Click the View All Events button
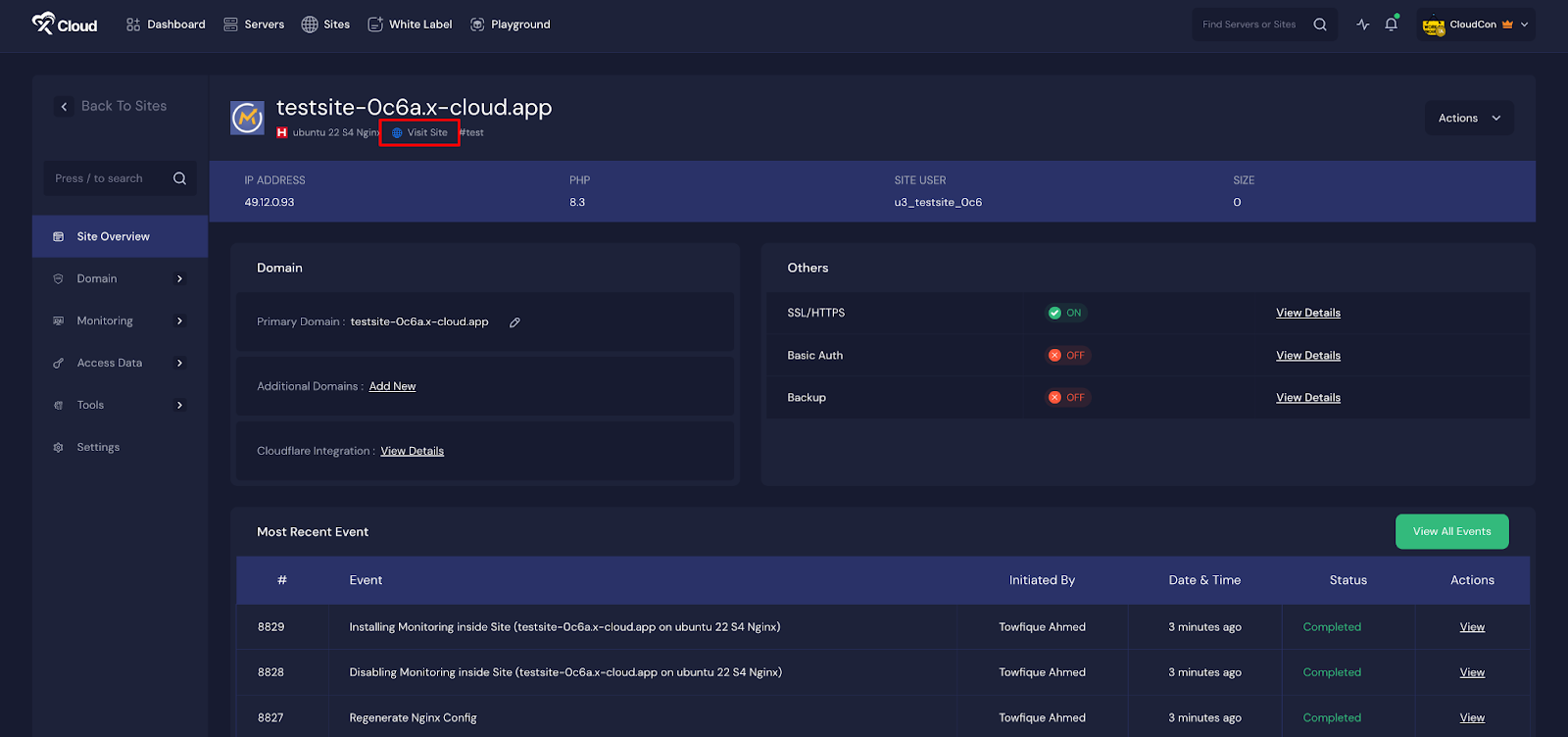Viewport: 1568px width, 737px height. coord(1451,532)
